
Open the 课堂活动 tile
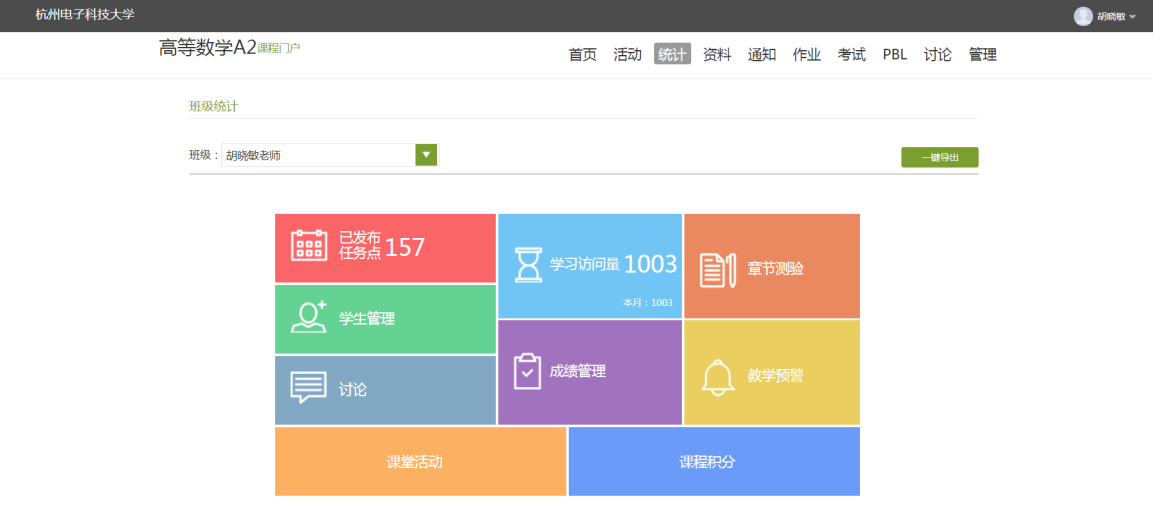(x=421, y=461)
